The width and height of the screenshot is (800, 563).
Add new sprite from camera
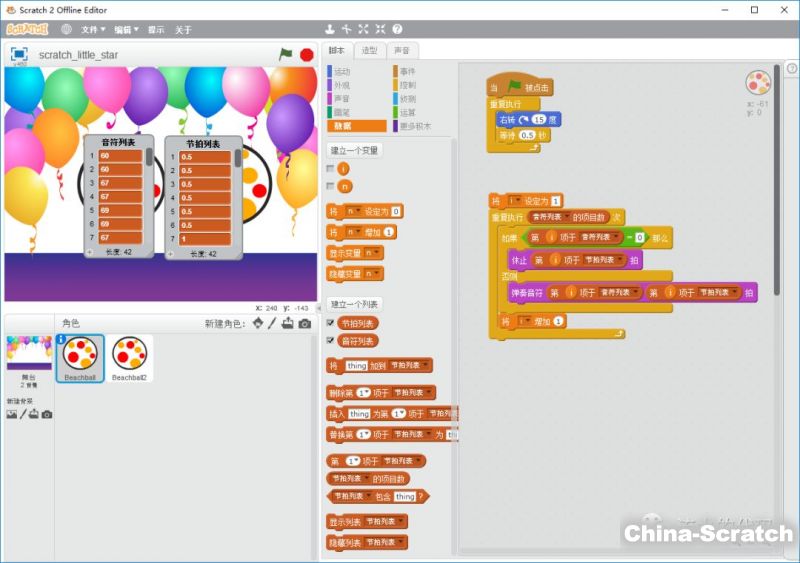(x=304, y=324)
